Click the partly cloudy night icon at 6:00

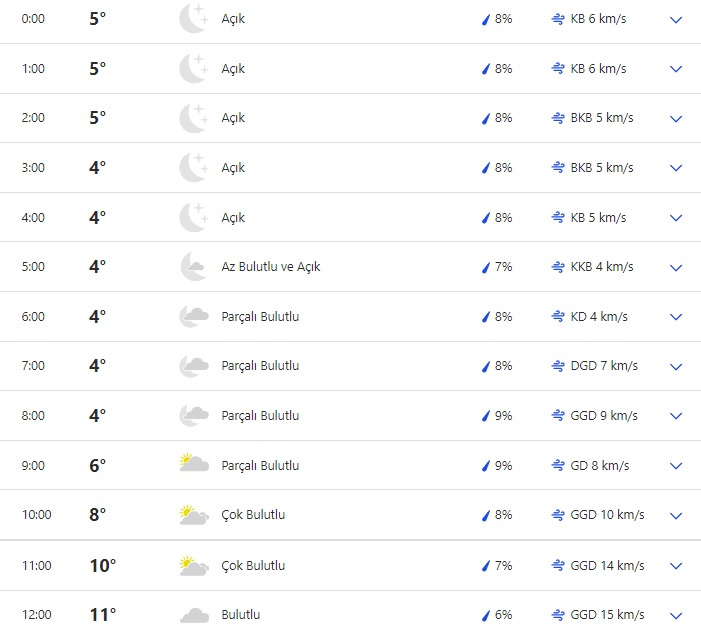coord(193,316)
